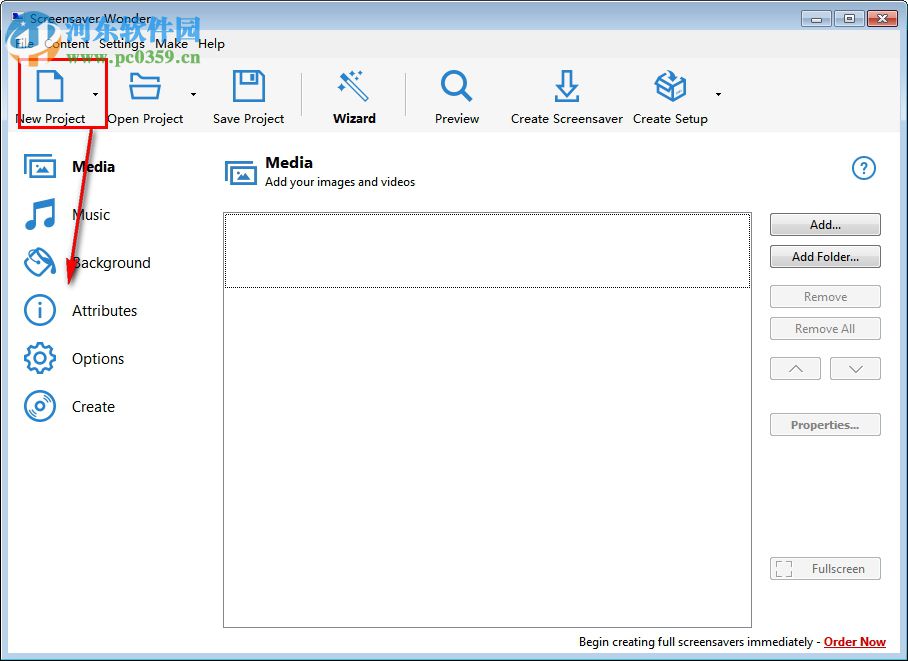908x661 pixels.
Task: Select the Create Setup toolbar icon
Action: coord(669,88)
